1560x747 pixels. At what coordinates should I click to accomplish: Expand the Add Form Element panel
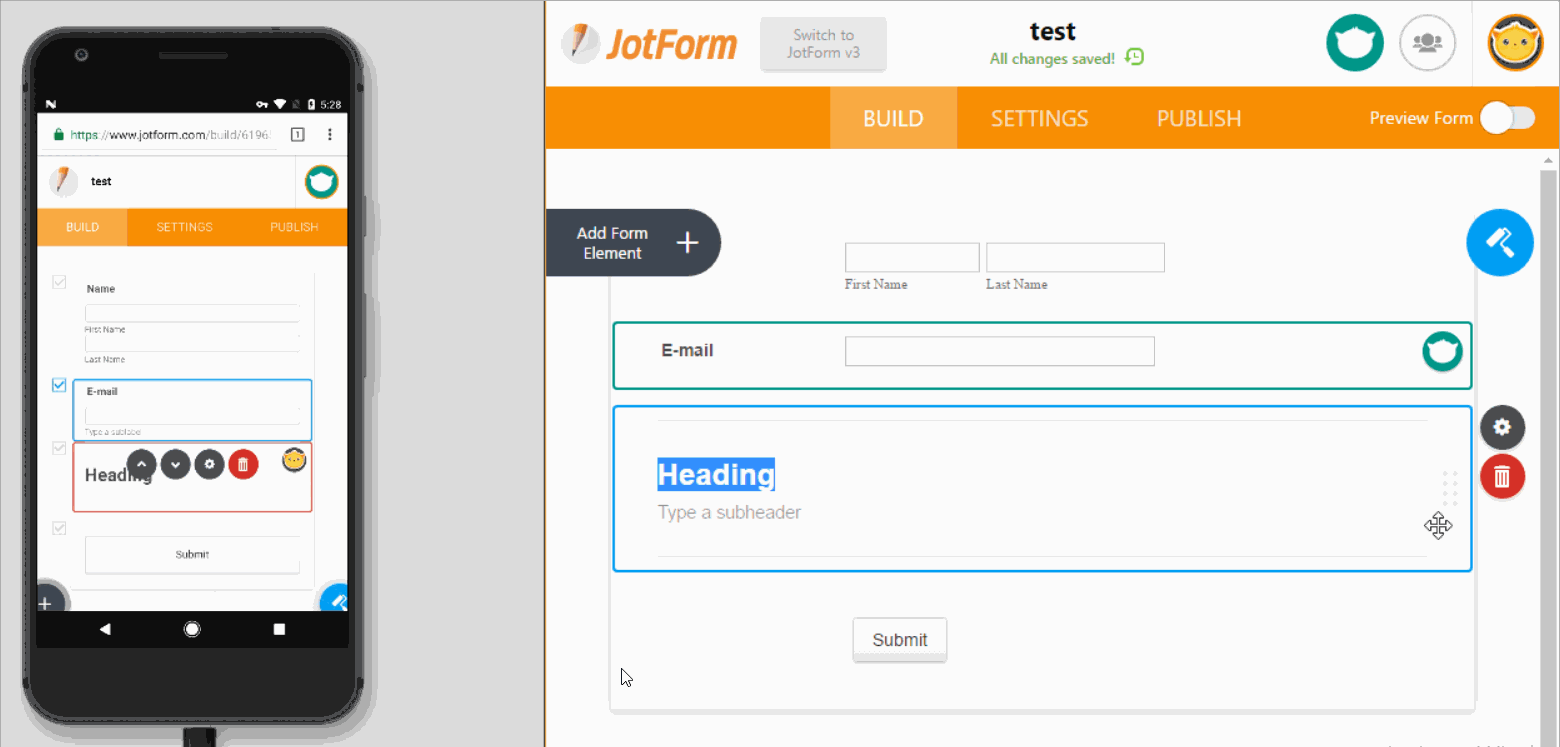pyautogui.click(x=633, y=243)
